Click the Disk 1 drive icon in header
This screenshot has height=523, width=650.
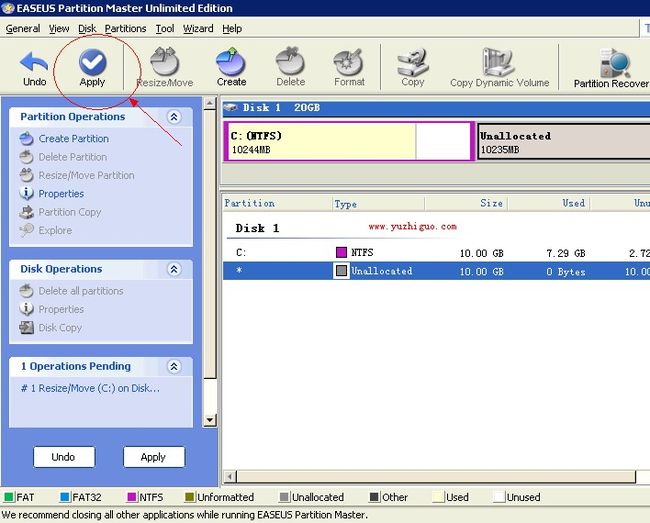(230, 108)
